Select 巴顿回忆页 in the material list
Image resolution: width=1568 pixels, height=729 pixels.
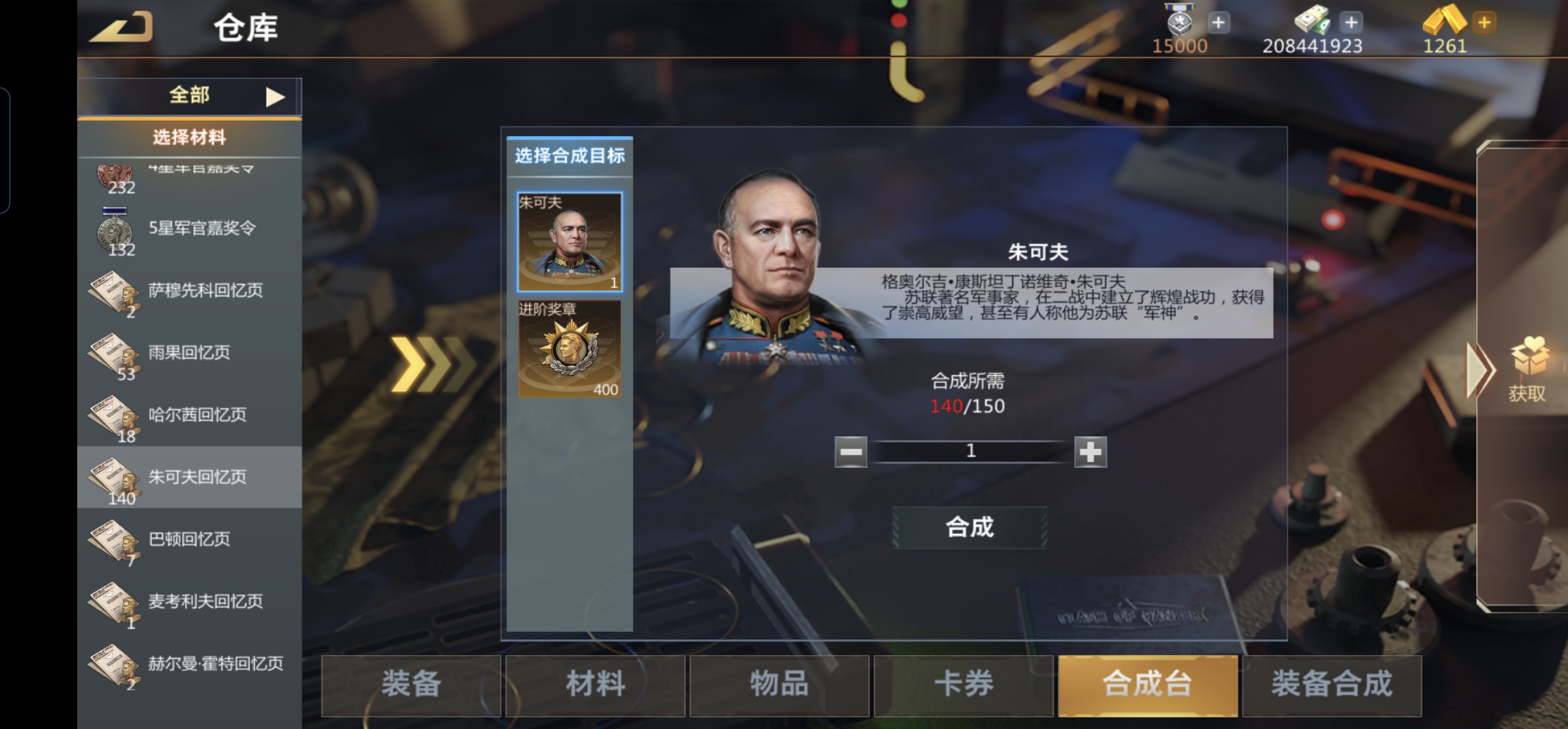coord(189,539)
